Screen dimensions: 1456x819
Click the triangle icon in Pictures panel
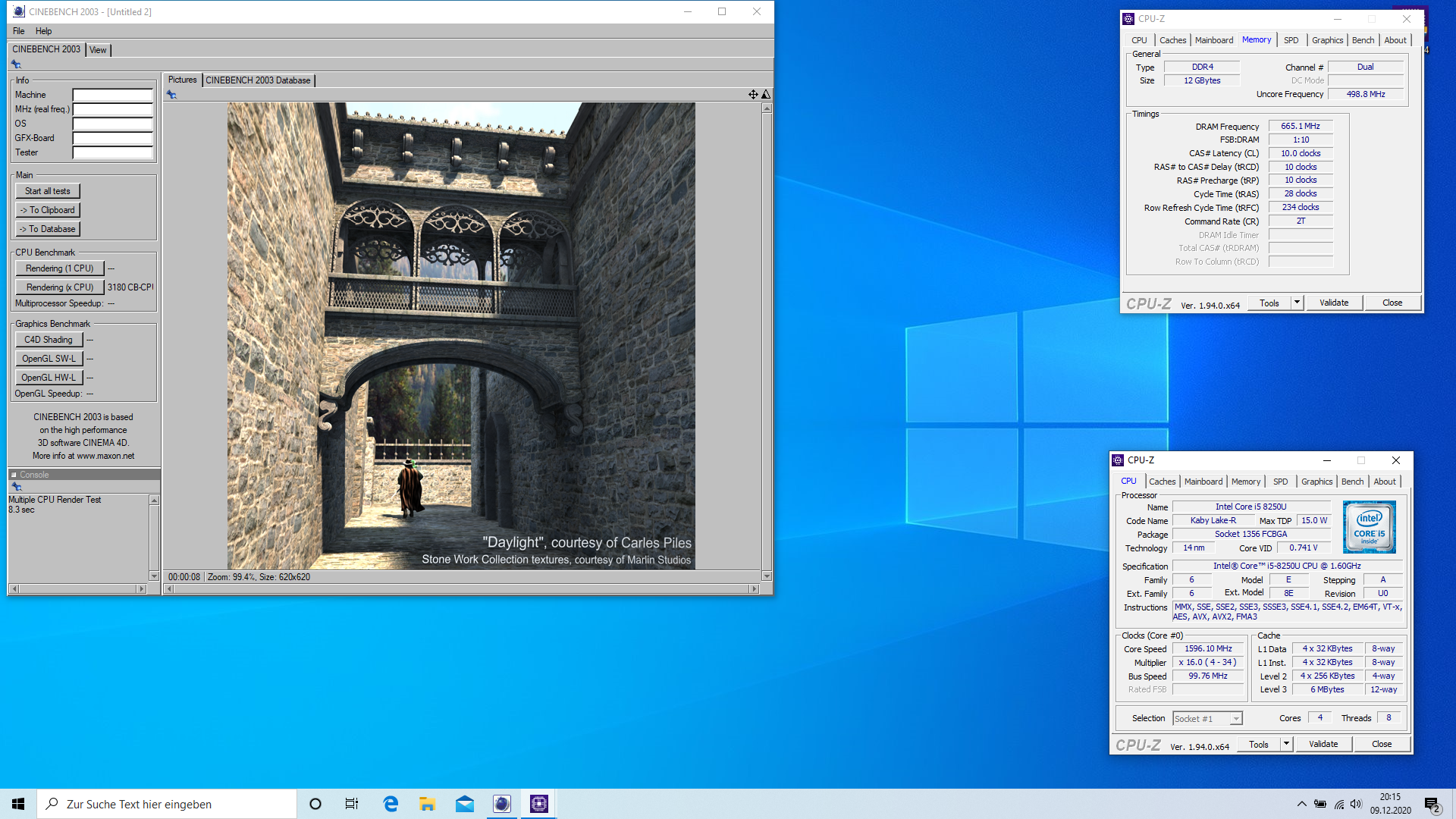click(766, 95)
